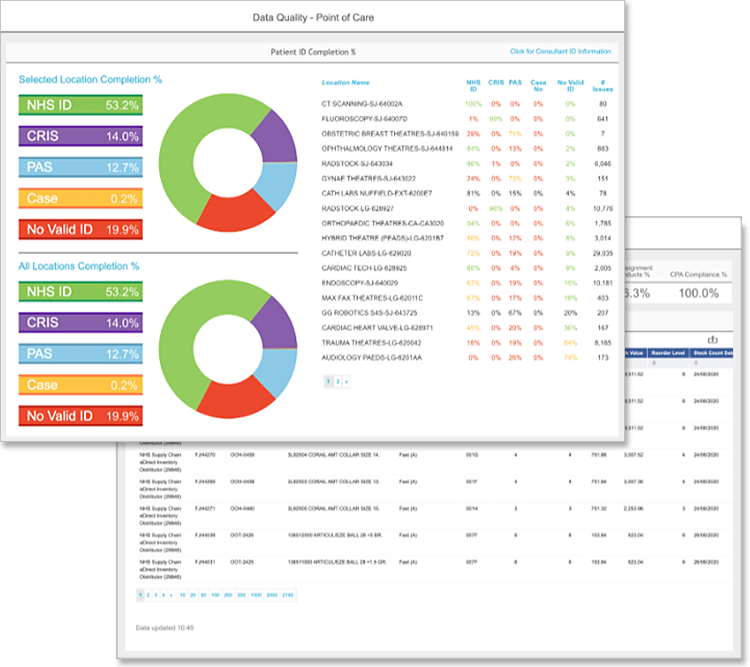Jump to page 10 in back window pagination
The image size is (750, 667).
[182, 595]
